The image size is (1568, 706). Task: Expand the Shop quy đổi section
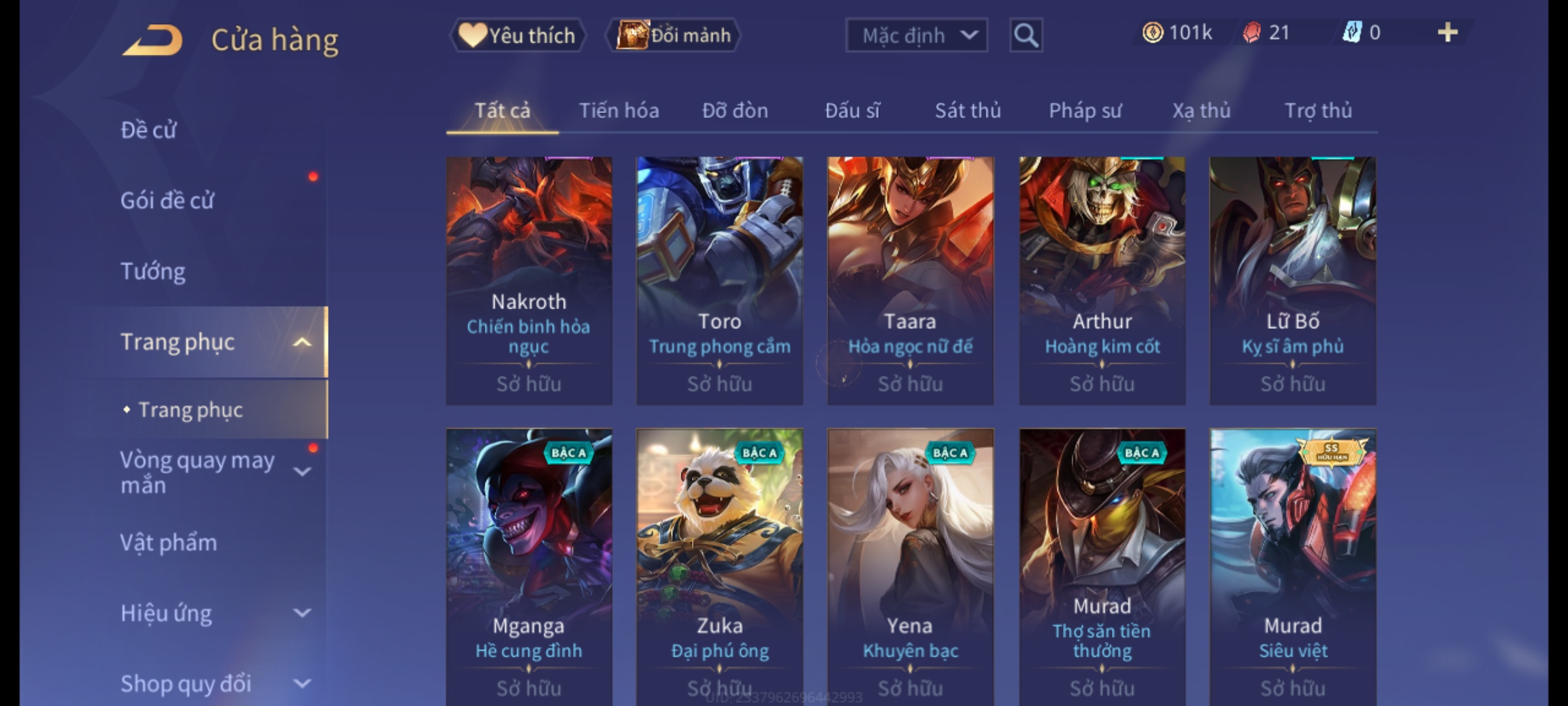pos(302,684)
